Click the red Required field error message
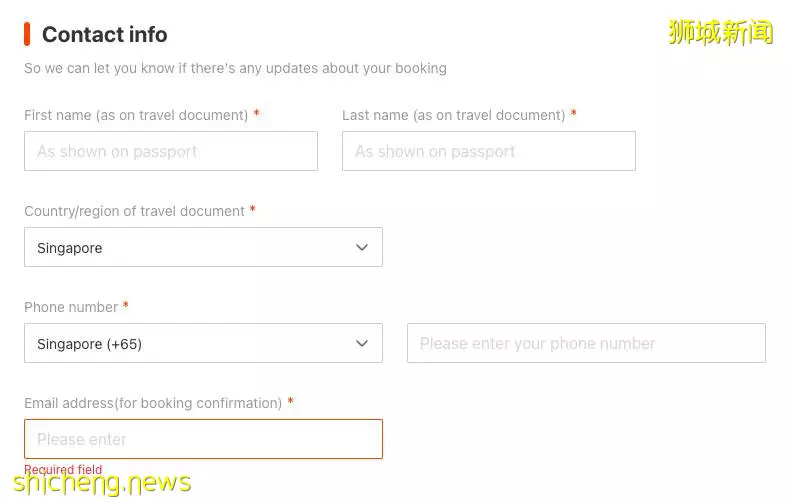788x502 pixels. [x=63, y=469]
